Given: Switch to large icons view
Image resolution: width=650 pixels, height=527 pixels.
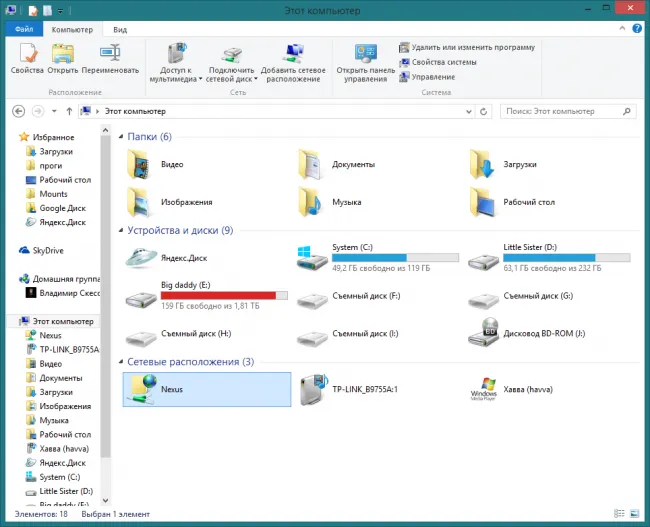Looking at the screenshot, I should [634, 514].
